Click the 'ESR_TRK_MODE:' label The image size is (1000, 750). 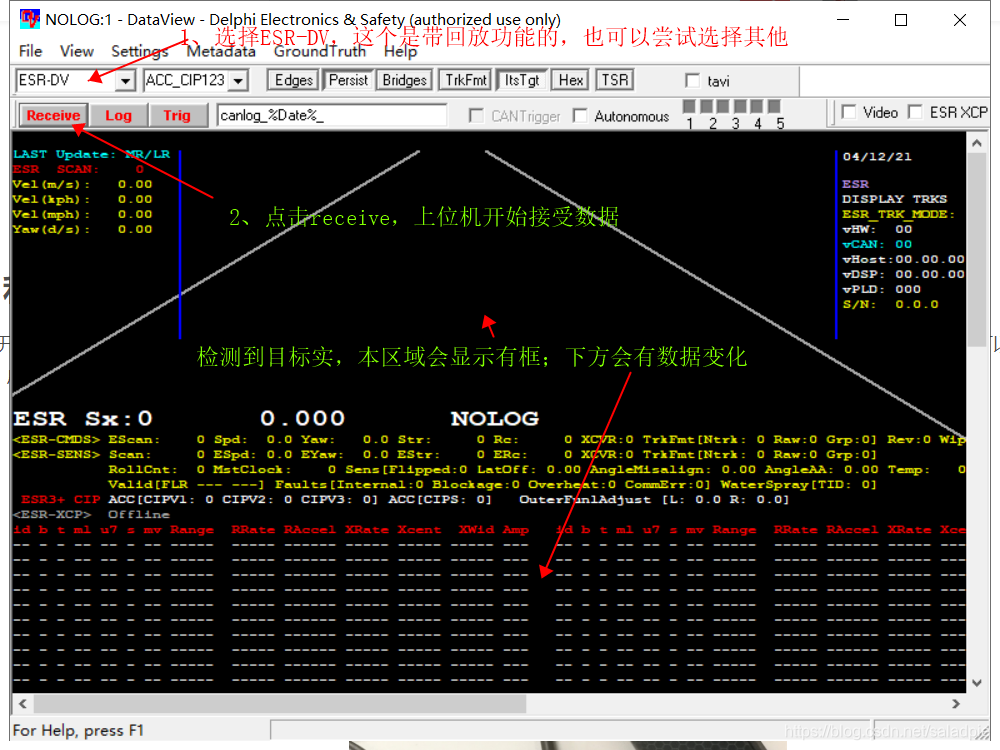[899, 214]
